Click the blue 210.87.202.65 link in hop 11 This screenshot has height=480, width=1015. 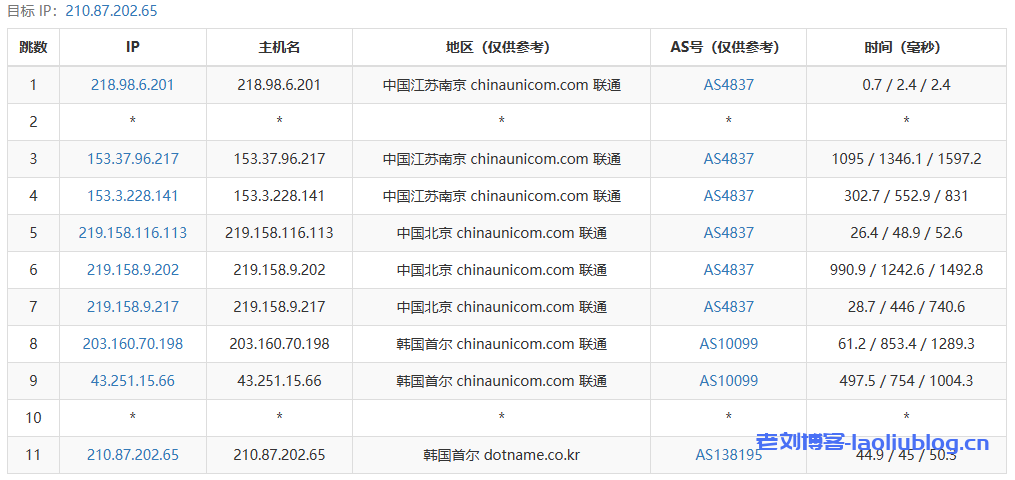pyautogui.click(x=132, y=455)
